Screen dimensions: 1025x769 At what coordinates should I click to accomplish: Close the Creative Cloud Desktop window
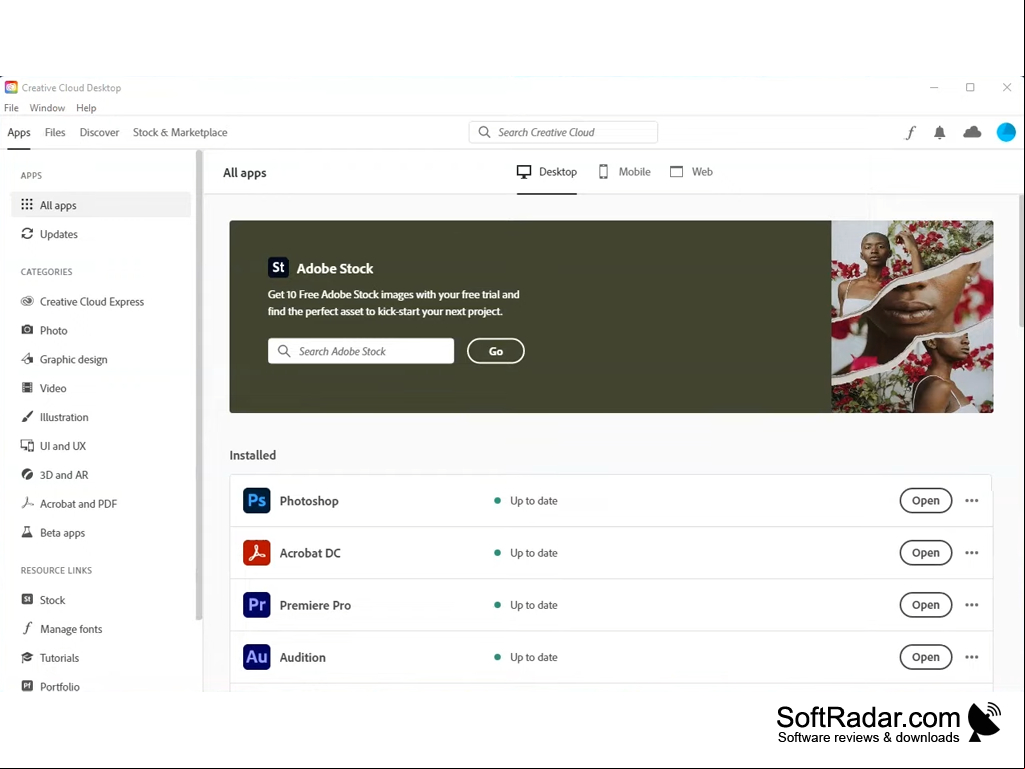tap(1007, 88)
